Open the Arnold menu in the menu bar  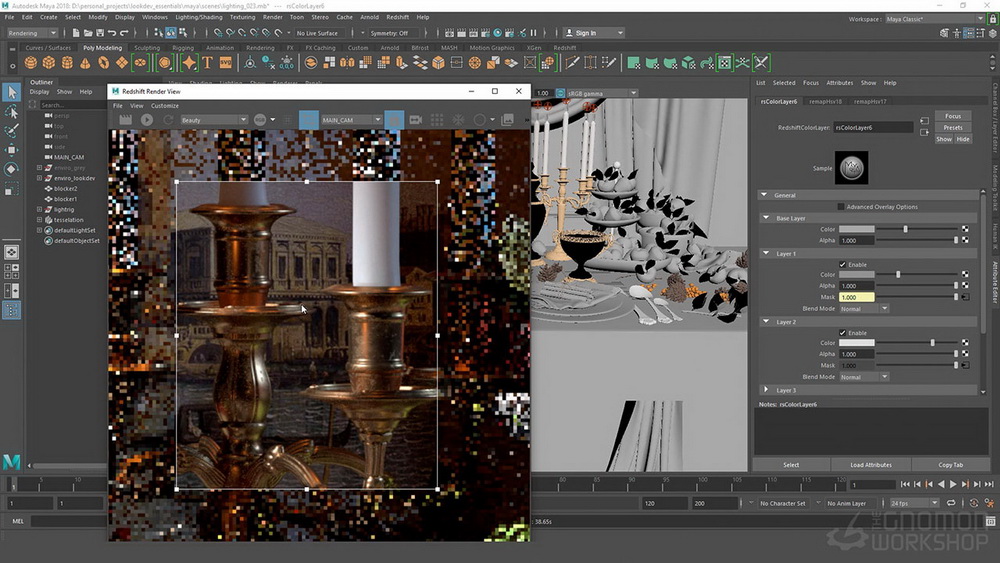click(x=369, y=17)
